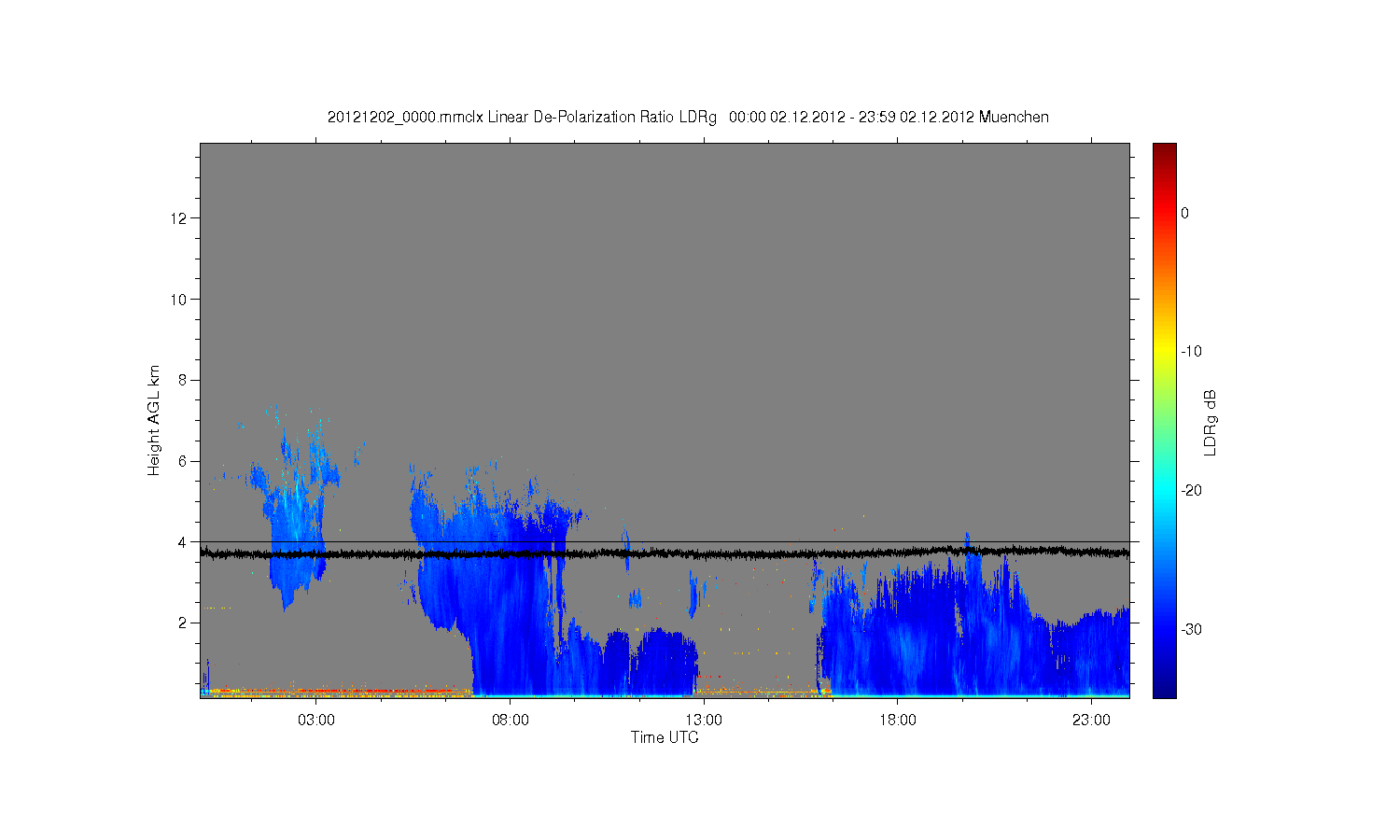Click the height tick label 10
Screen dimensions: 1400x840
click(x=179, y=300)
